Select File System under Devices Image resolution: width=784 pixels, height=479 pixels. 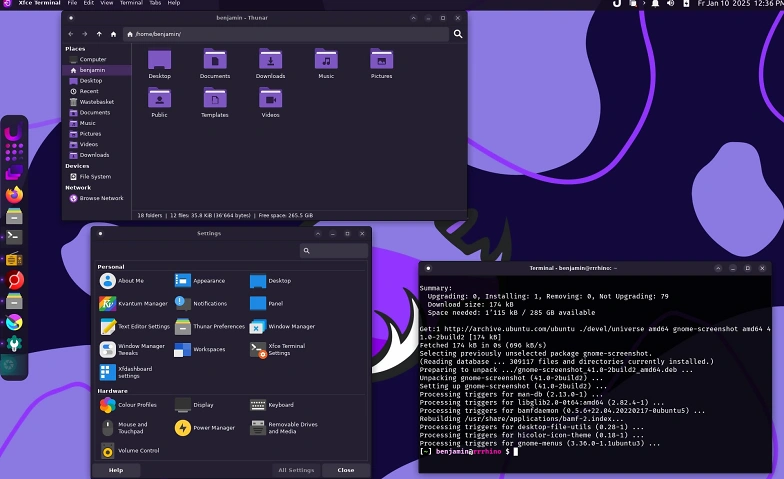point(97,176)
